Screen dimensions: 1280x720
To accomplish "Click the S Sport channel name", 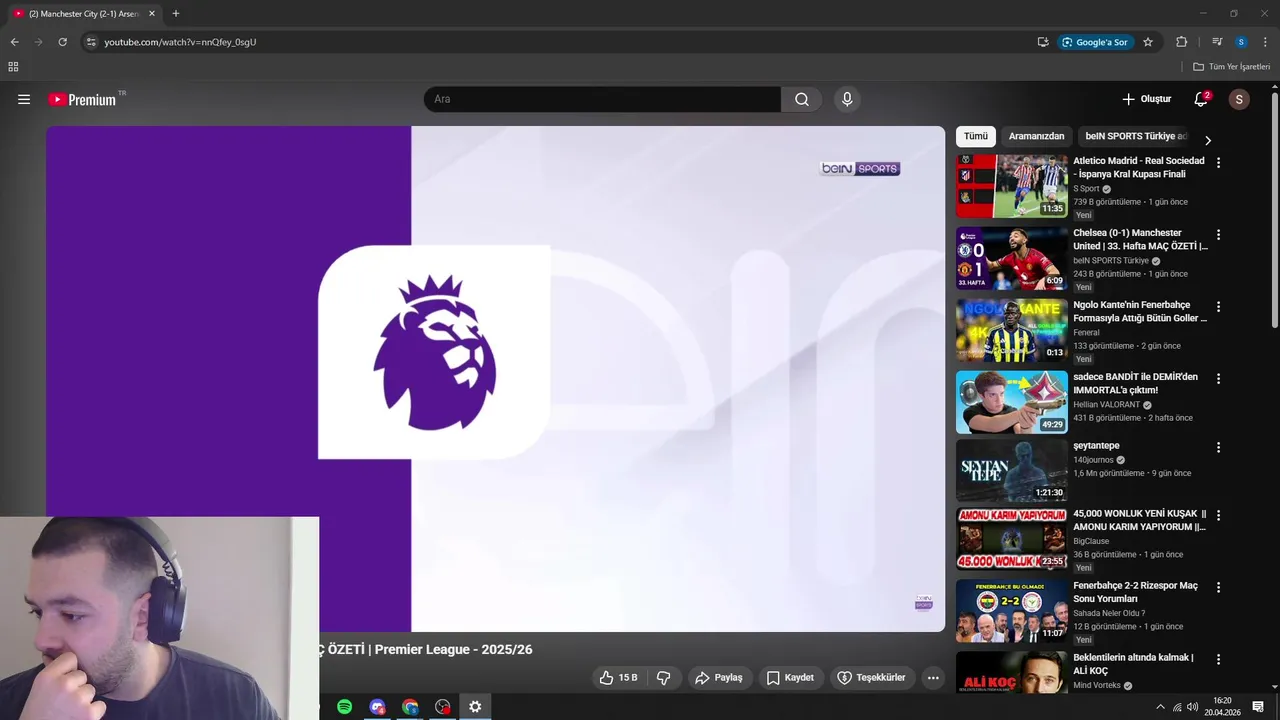I will pos(1086,189).
